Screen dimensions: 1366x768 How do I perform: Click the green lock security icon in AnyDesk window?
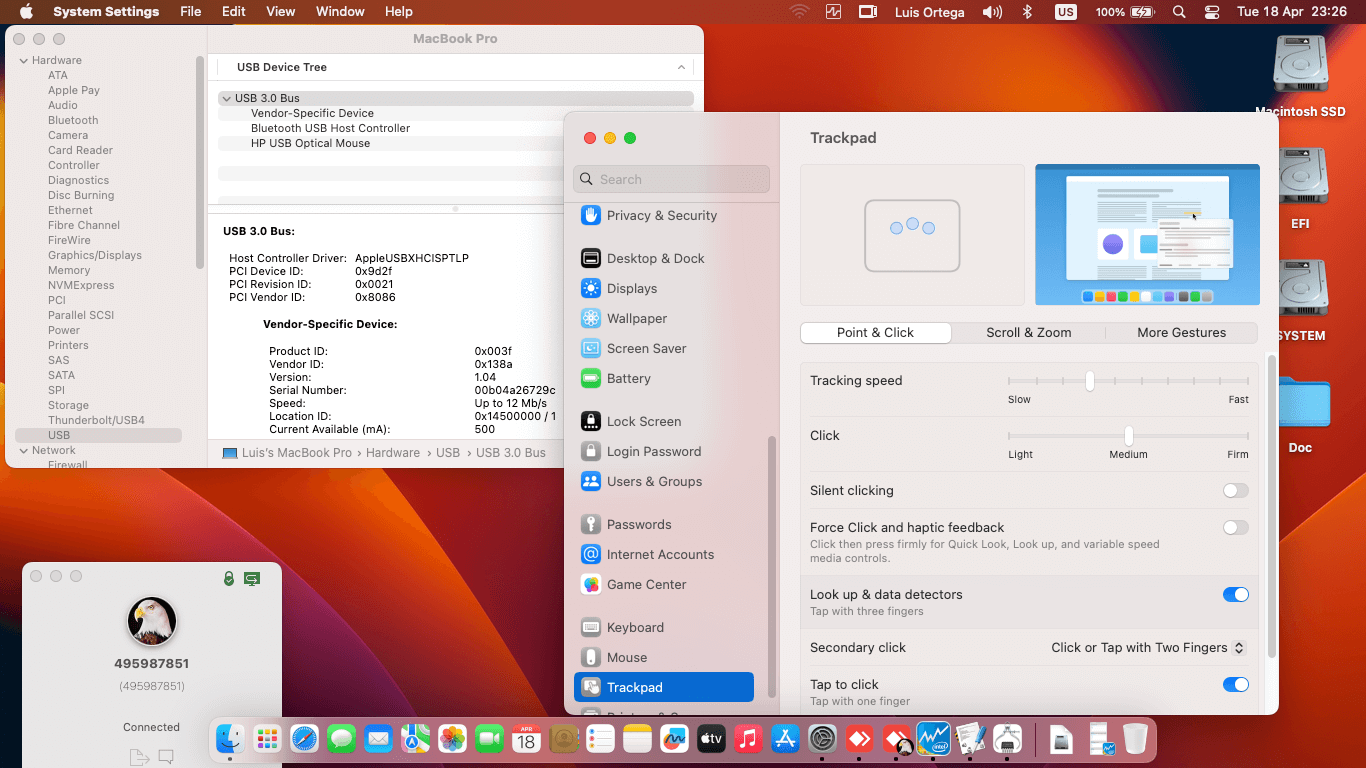[229, 578]
